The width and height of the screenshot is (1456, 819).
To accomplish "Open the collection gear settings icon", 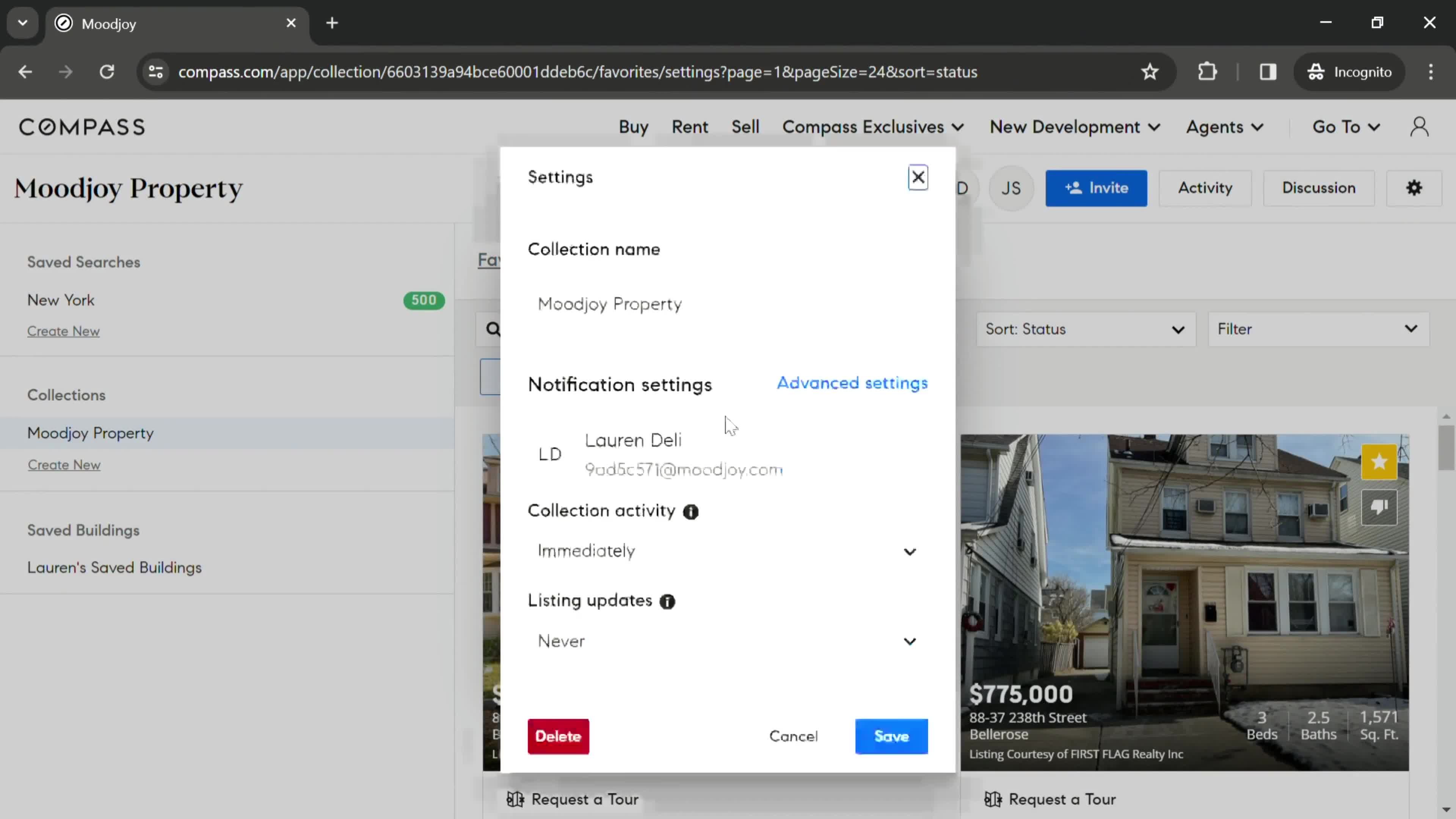I will point(1414,188).
